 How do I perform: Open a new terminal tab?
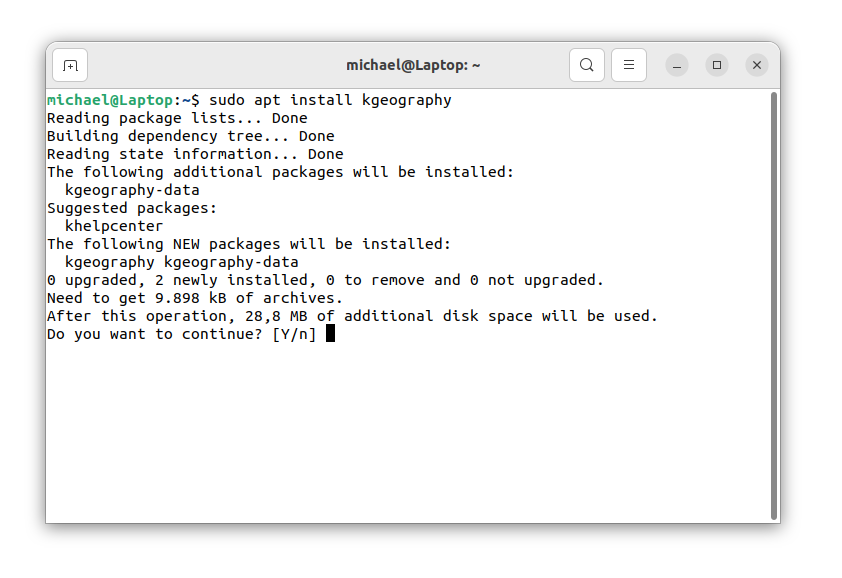[x=70, y=65]
